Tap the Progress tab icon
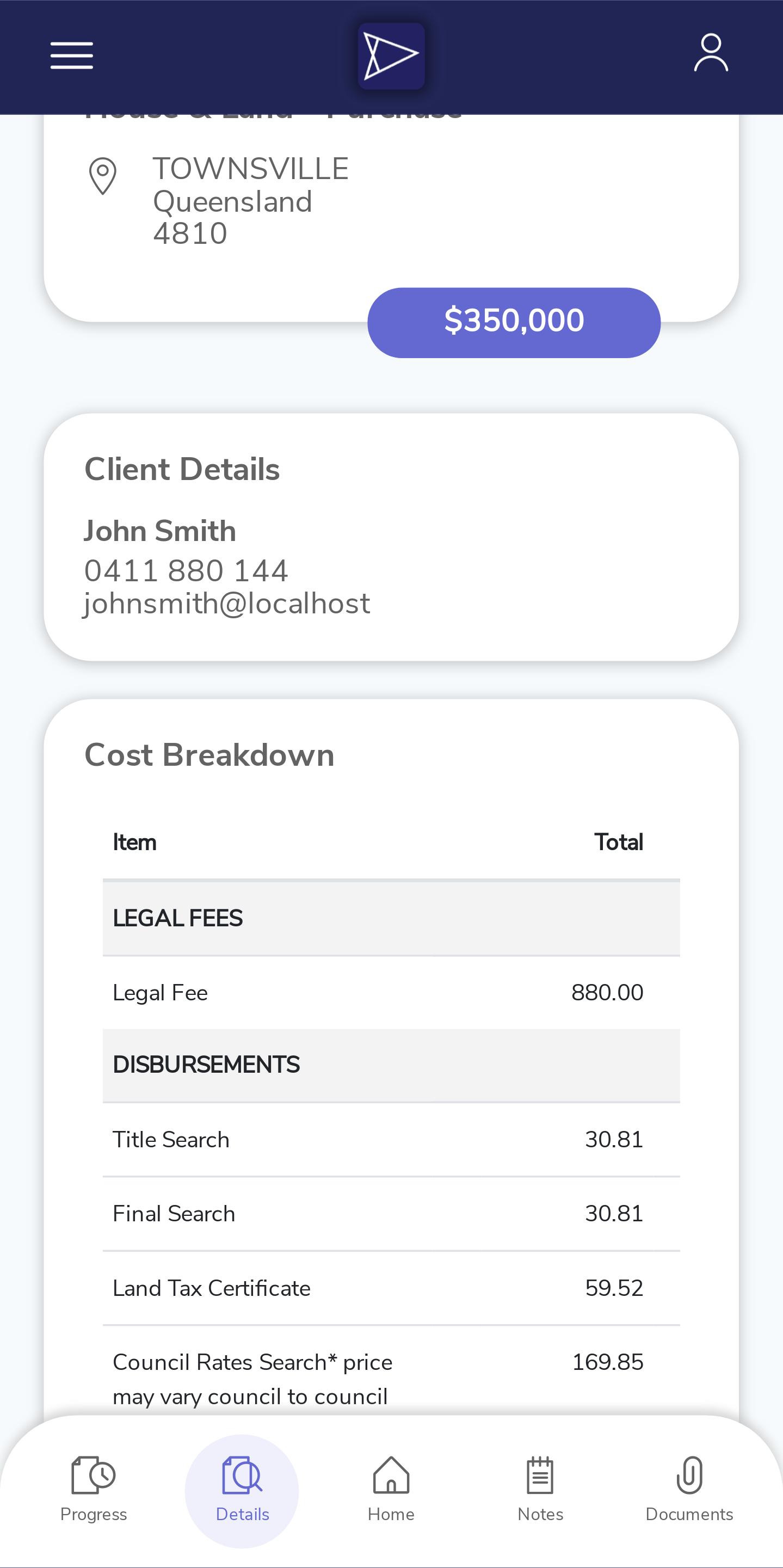Image resolution: width=783 pixels, height=1568 pixels. coord(93,1475)
